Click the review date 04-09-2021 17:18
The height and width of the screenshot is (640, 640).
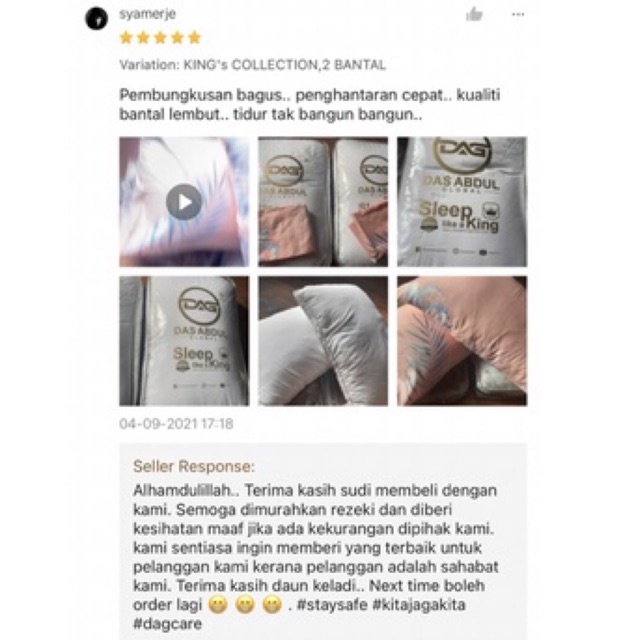[176, 424]
